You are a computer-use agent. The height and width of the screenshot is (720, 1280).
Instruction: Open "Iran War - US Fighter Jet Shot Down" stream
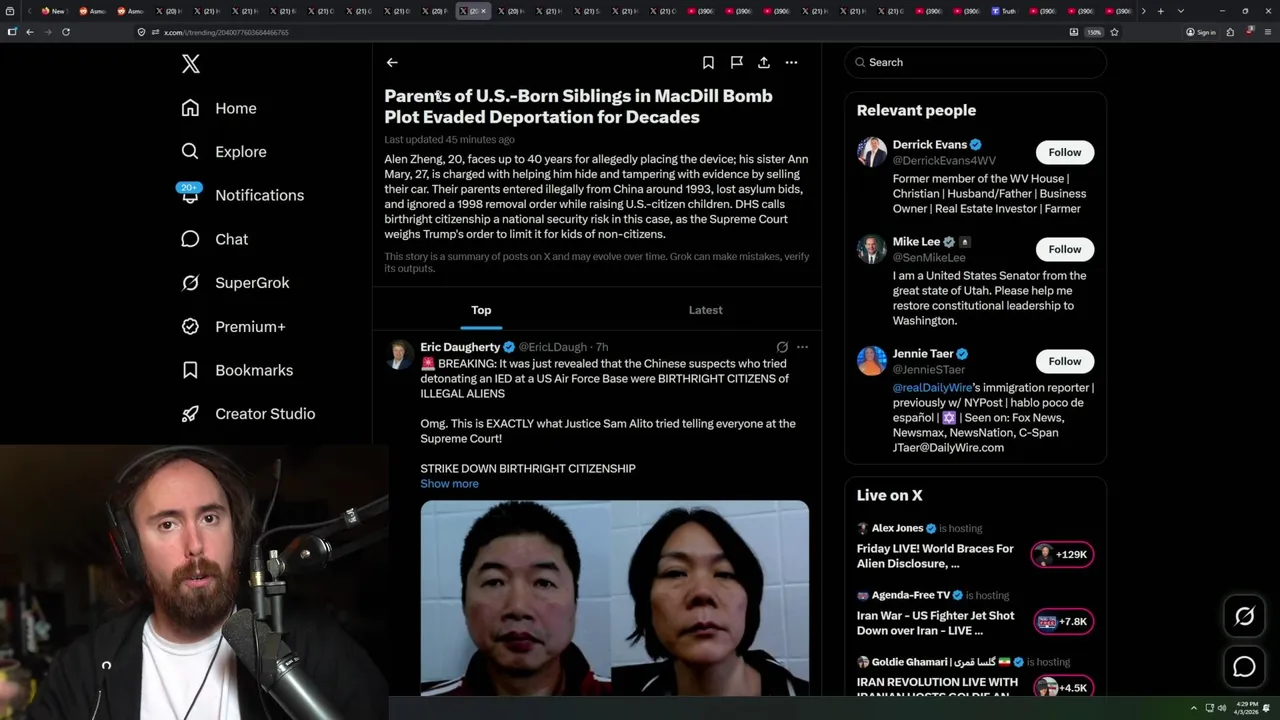coord(935,623)
